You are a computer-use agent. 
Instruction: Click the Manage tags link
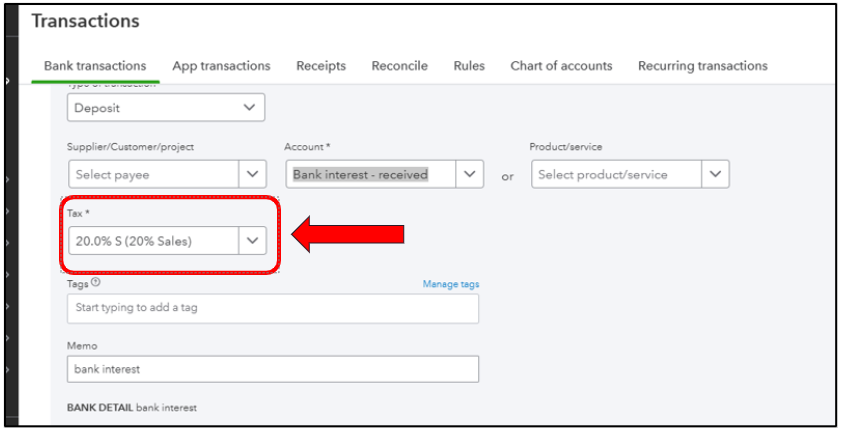(450, 284)
